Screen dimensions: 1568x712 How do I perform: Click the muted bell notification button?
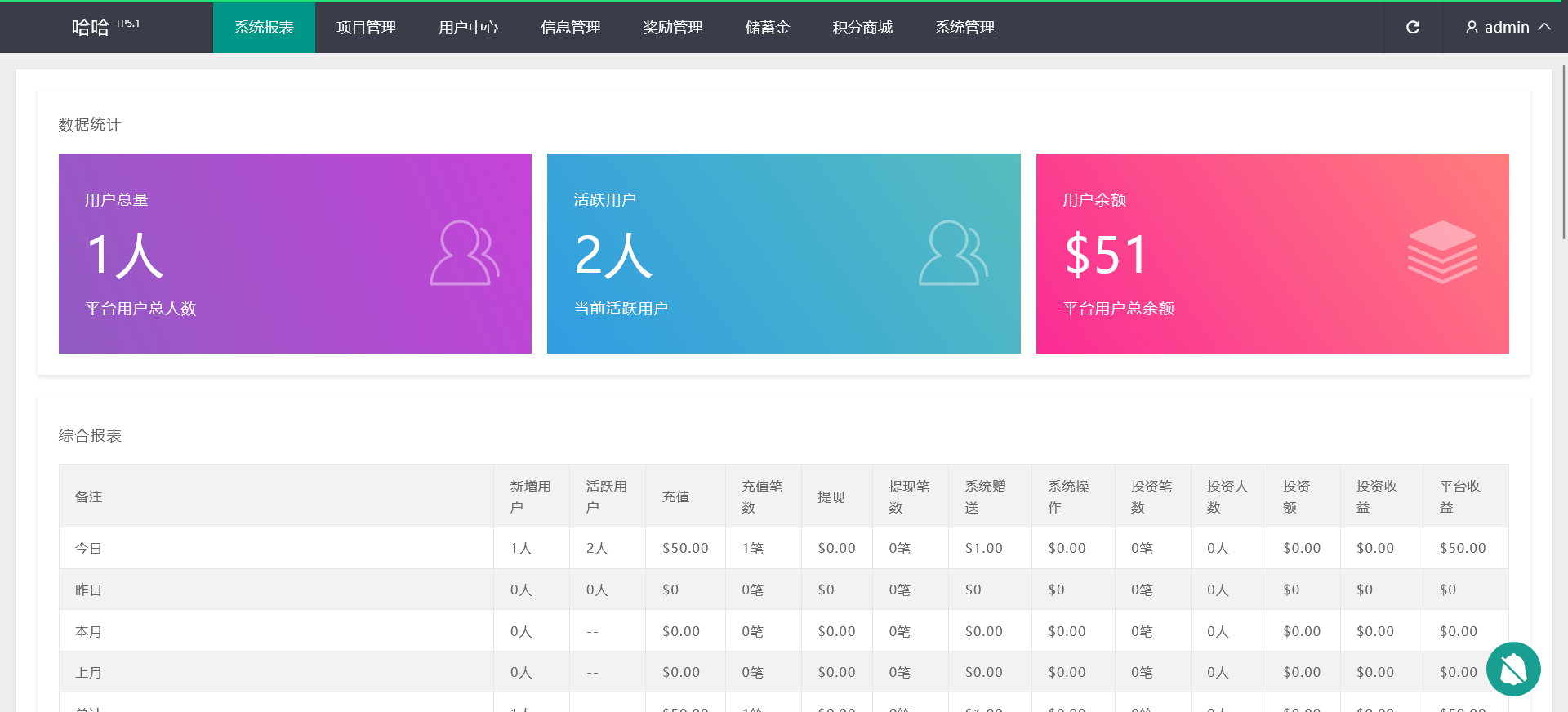pos(1512,669)
